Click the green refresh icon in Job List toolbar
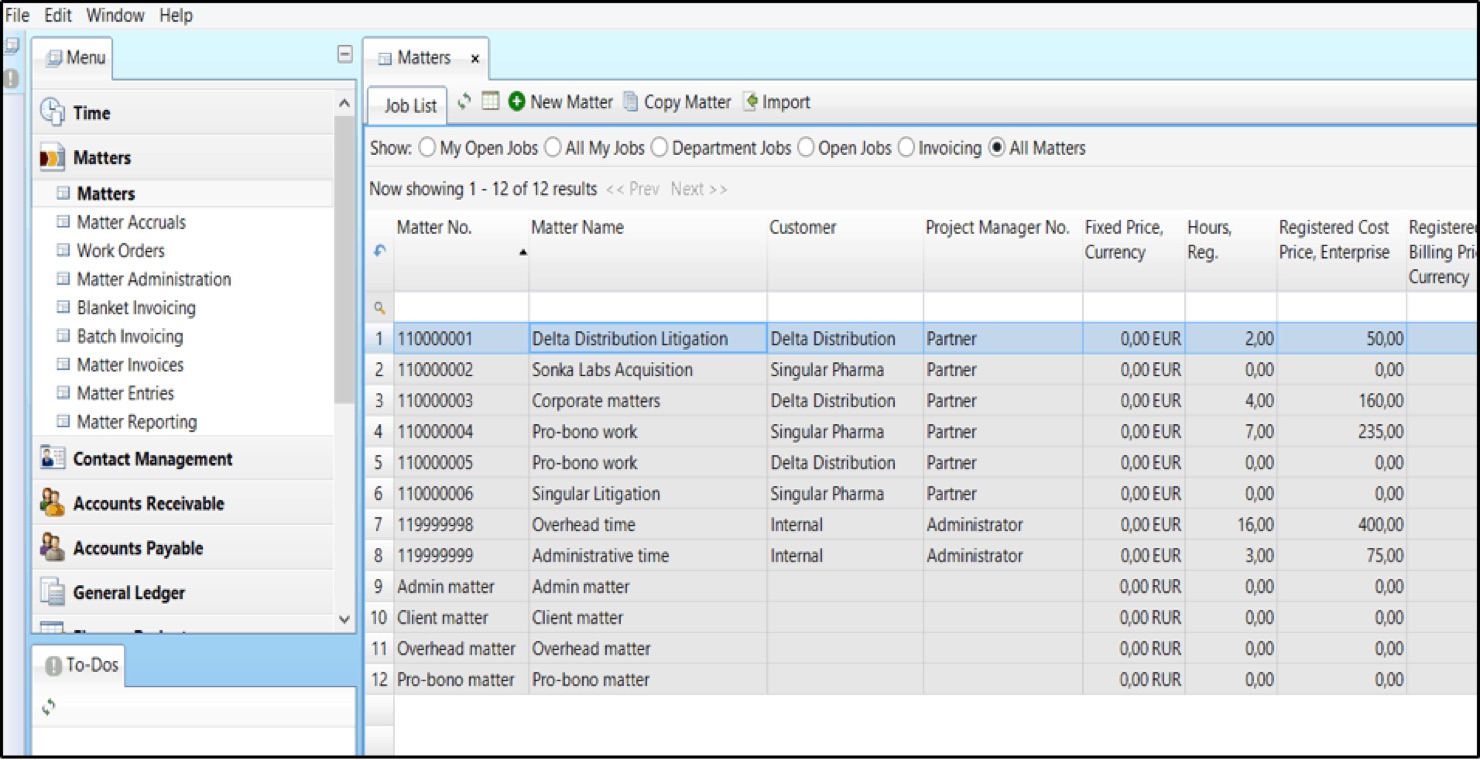Screen dimensions: 1480x760 [x=464, y=102]
